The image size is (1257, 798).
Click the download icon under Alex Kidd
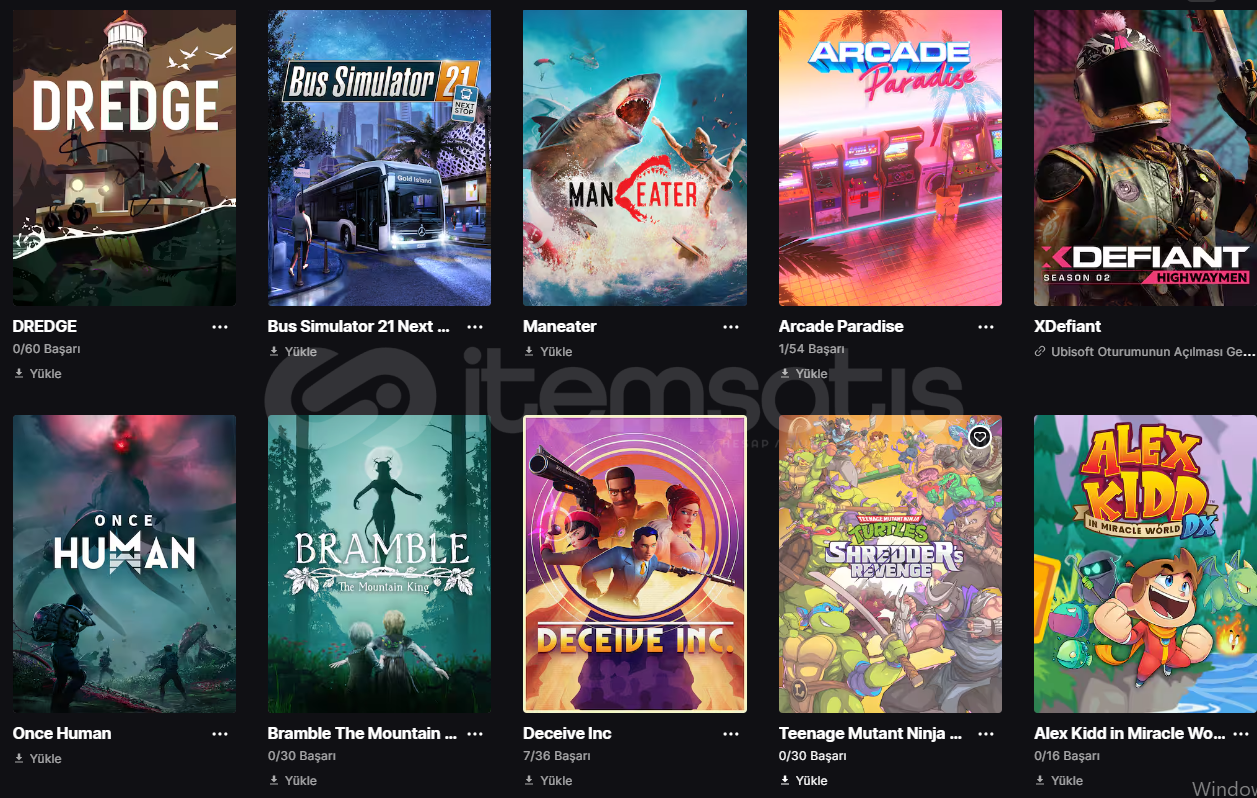pyautogui.click(x=1040, y=780)
